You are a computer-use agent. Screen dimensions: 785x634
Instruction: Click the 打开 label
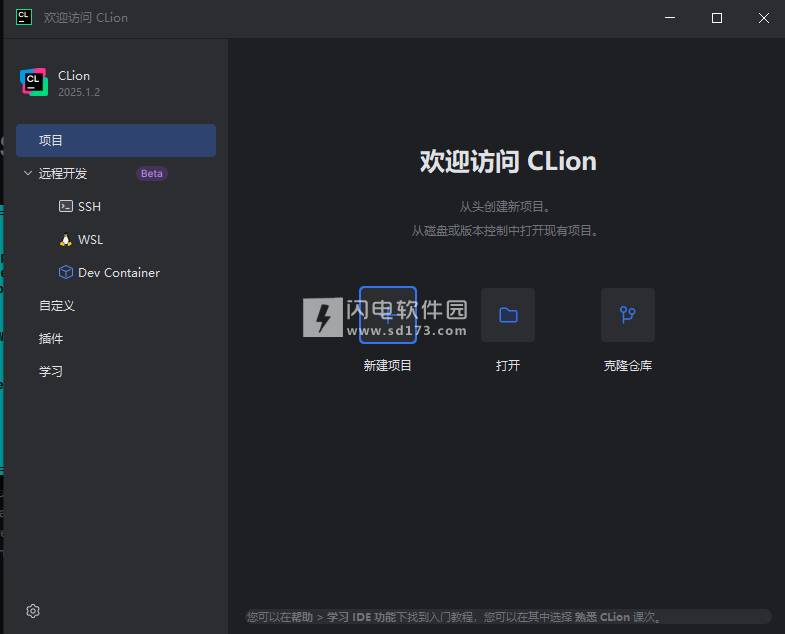pos(508,366)
